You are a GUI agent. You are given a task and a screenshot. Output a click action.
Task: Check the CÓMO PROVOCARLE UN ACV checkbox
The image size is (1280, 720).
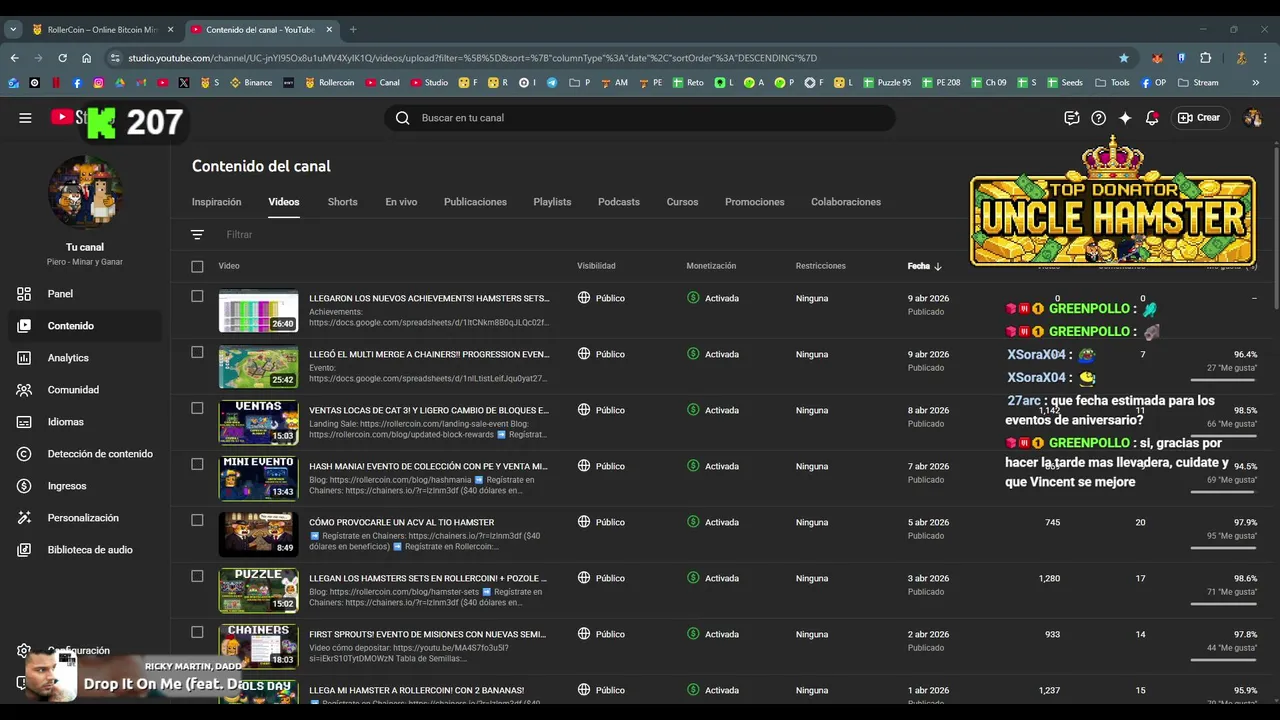[197, 520]
